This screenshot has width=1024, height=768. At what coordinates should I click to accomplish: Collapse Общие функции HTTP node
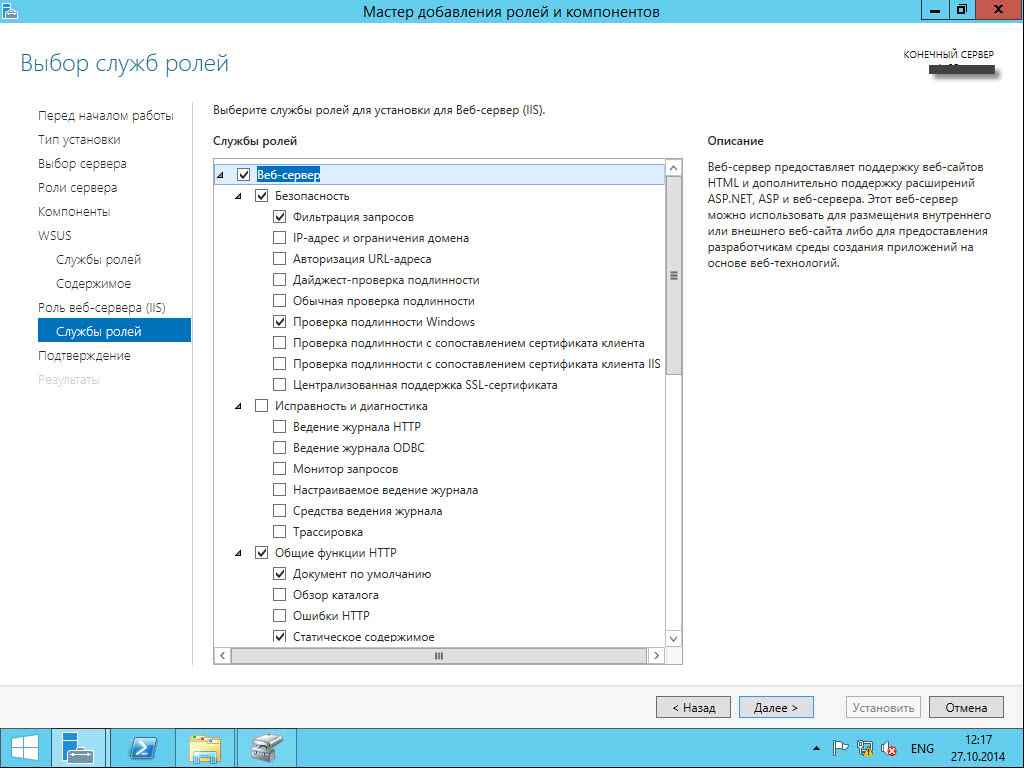point(238,553)
